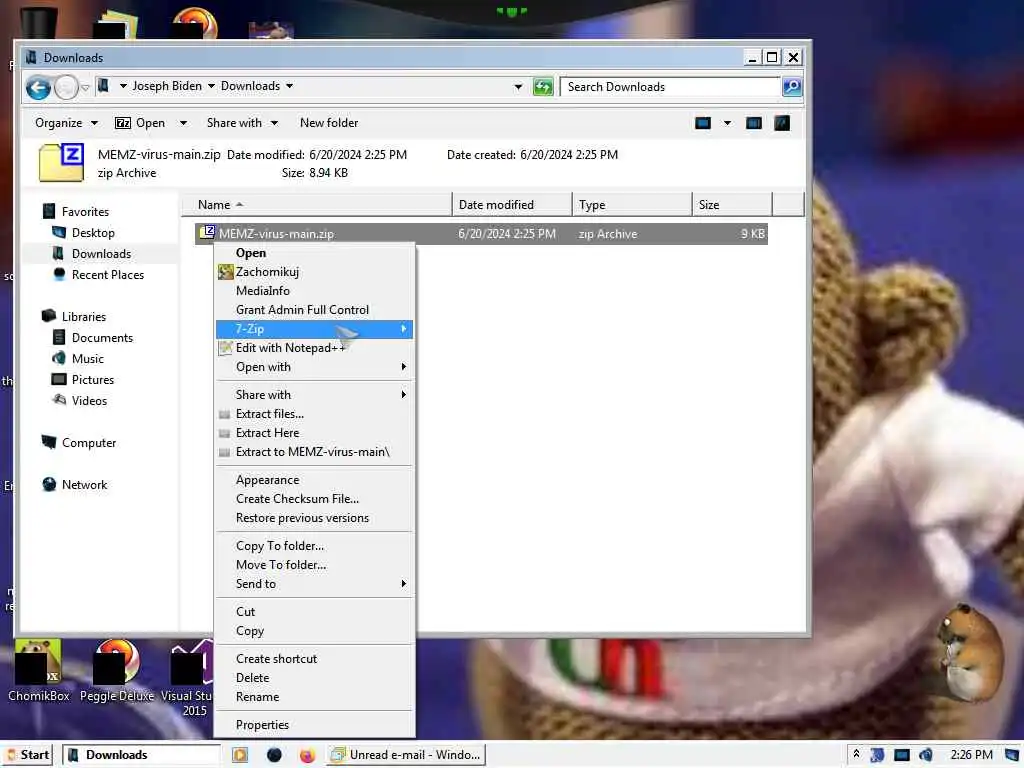The height and width of the screenshot is (768, 1024).
Task: Choose Grant Admin Full Control
Action: 314,310
